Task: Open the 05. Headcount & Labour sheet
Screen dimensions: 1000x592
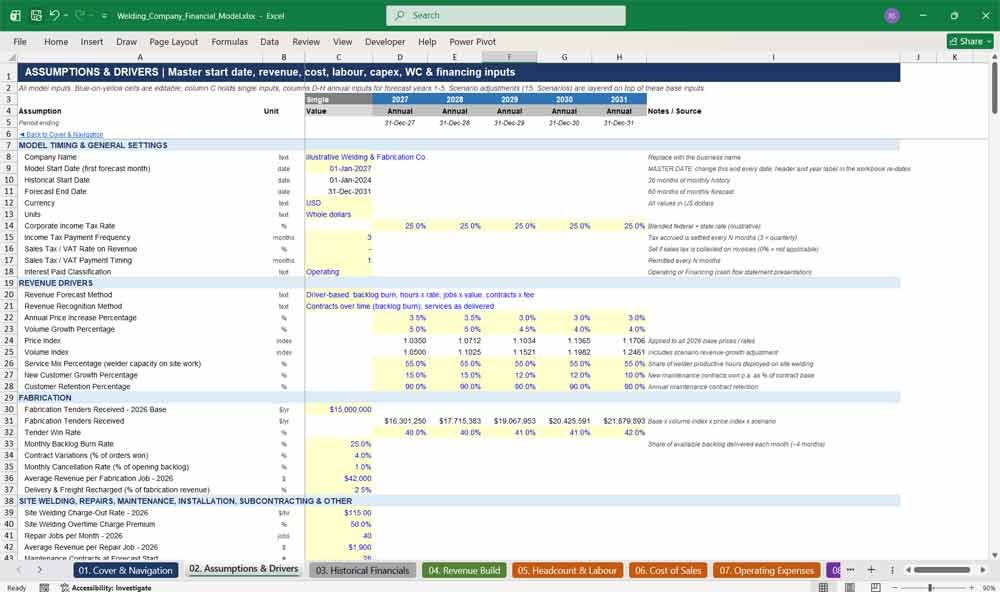Action: pyautogui.click(x=567, y=570)
